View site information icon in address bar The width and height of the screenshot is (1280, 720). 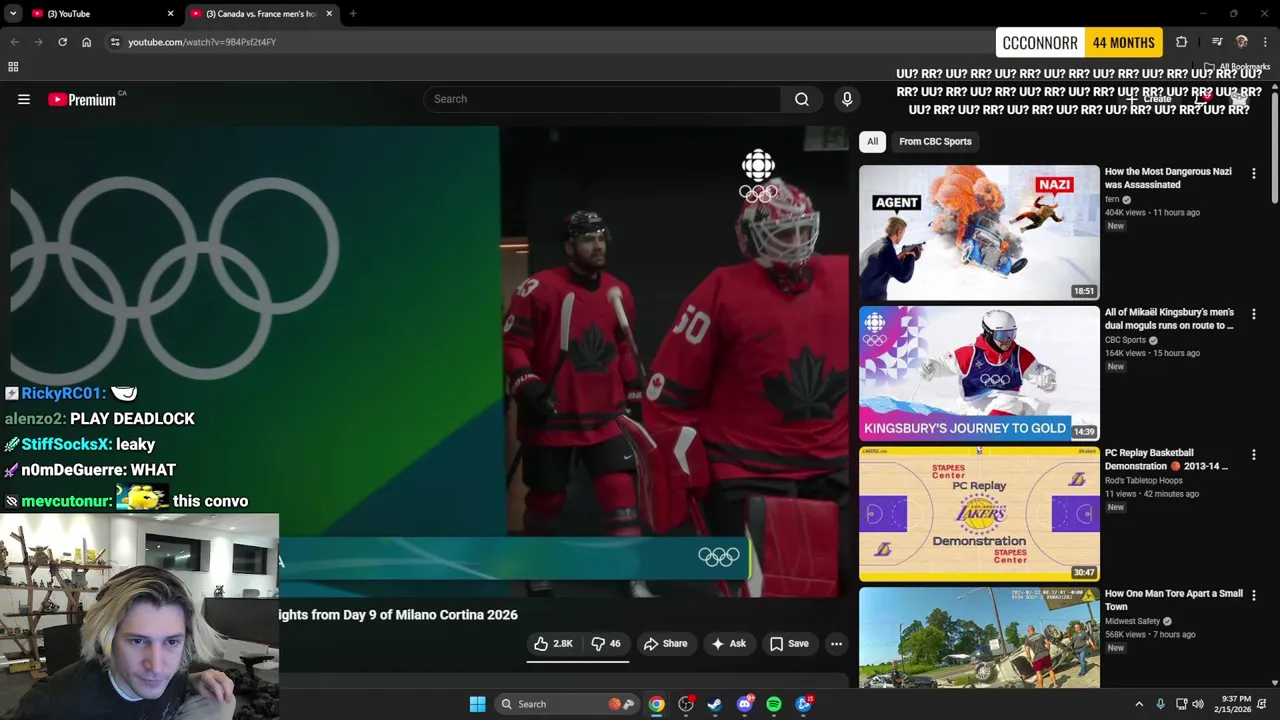click(x=115, y=42)
